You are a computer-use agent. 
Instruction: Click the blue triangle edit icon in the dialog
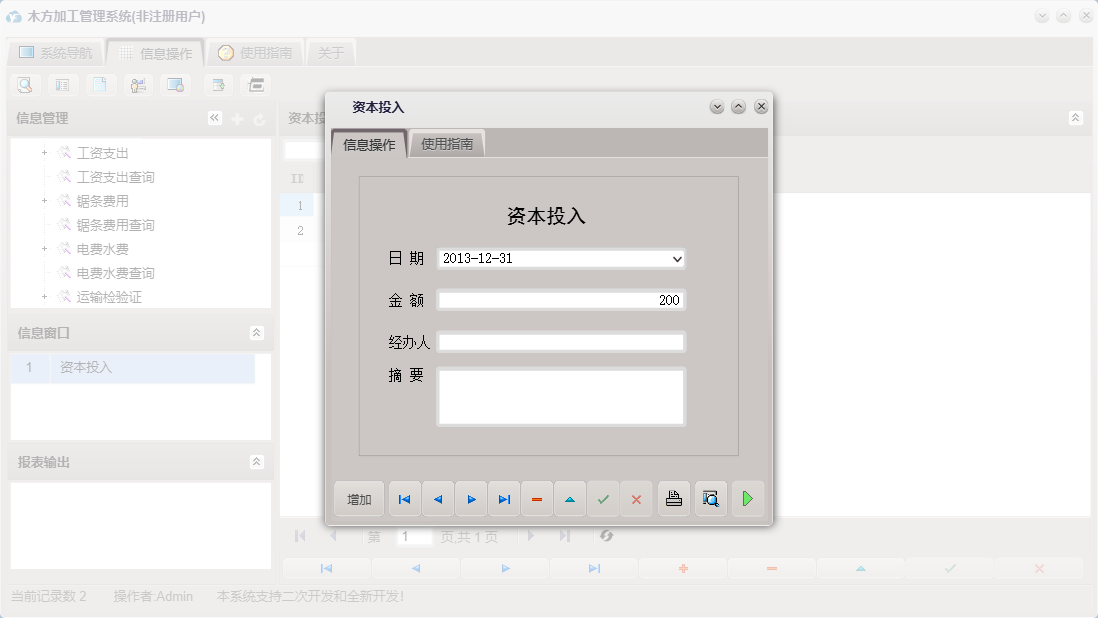pyautogui.click(x=570, y=498)
